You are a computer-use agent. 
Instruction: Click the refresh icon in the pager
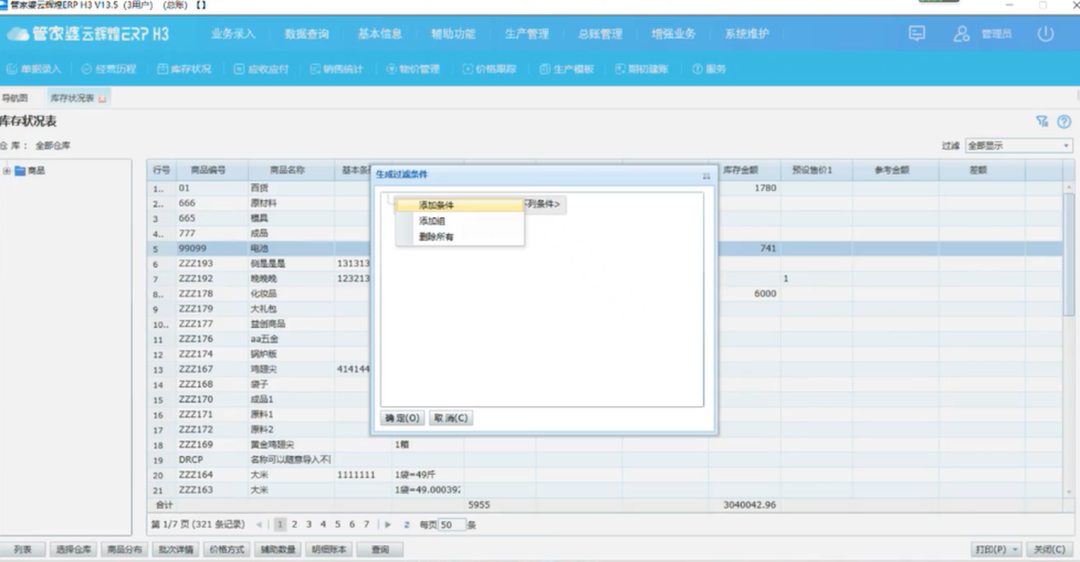point(406,525)
